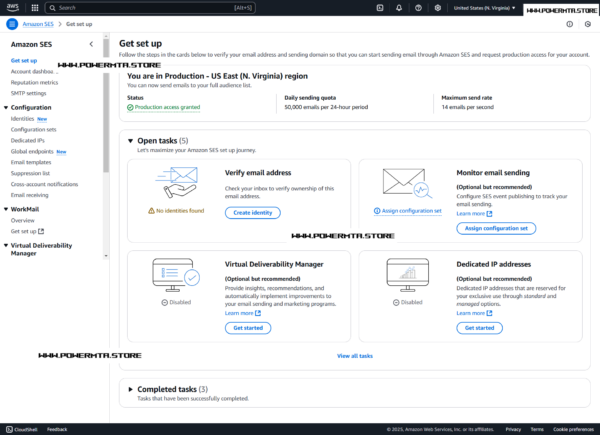Collapse the Amazon SES sidebar arrow
This screenshot has width=600, height=435.
pos(91,44)
